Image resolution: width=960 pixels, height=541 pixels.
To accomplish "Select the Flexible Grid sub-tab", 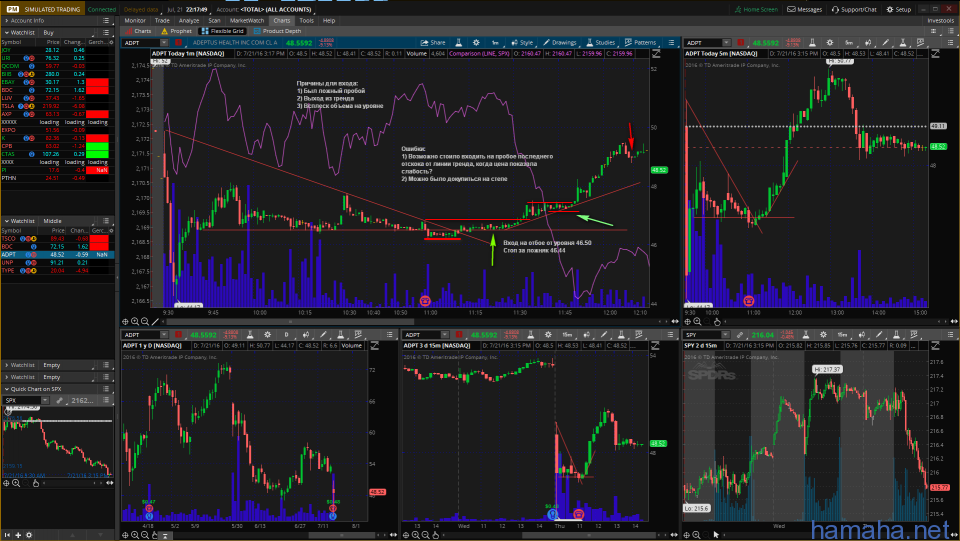I will pyautogui.click(x=222, y=31).
